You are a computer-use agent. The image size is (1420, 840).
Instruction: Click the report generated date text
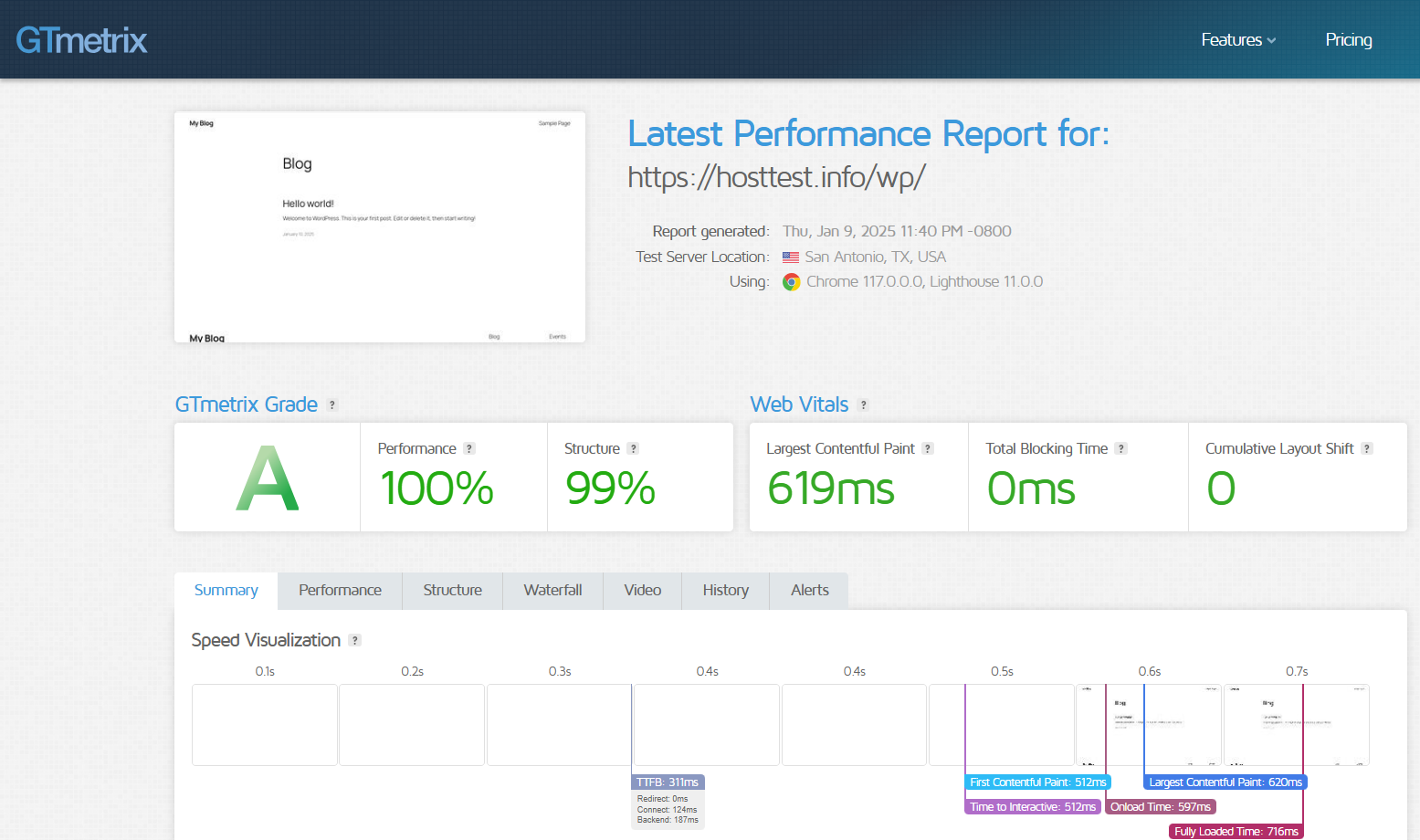[897, 232]
